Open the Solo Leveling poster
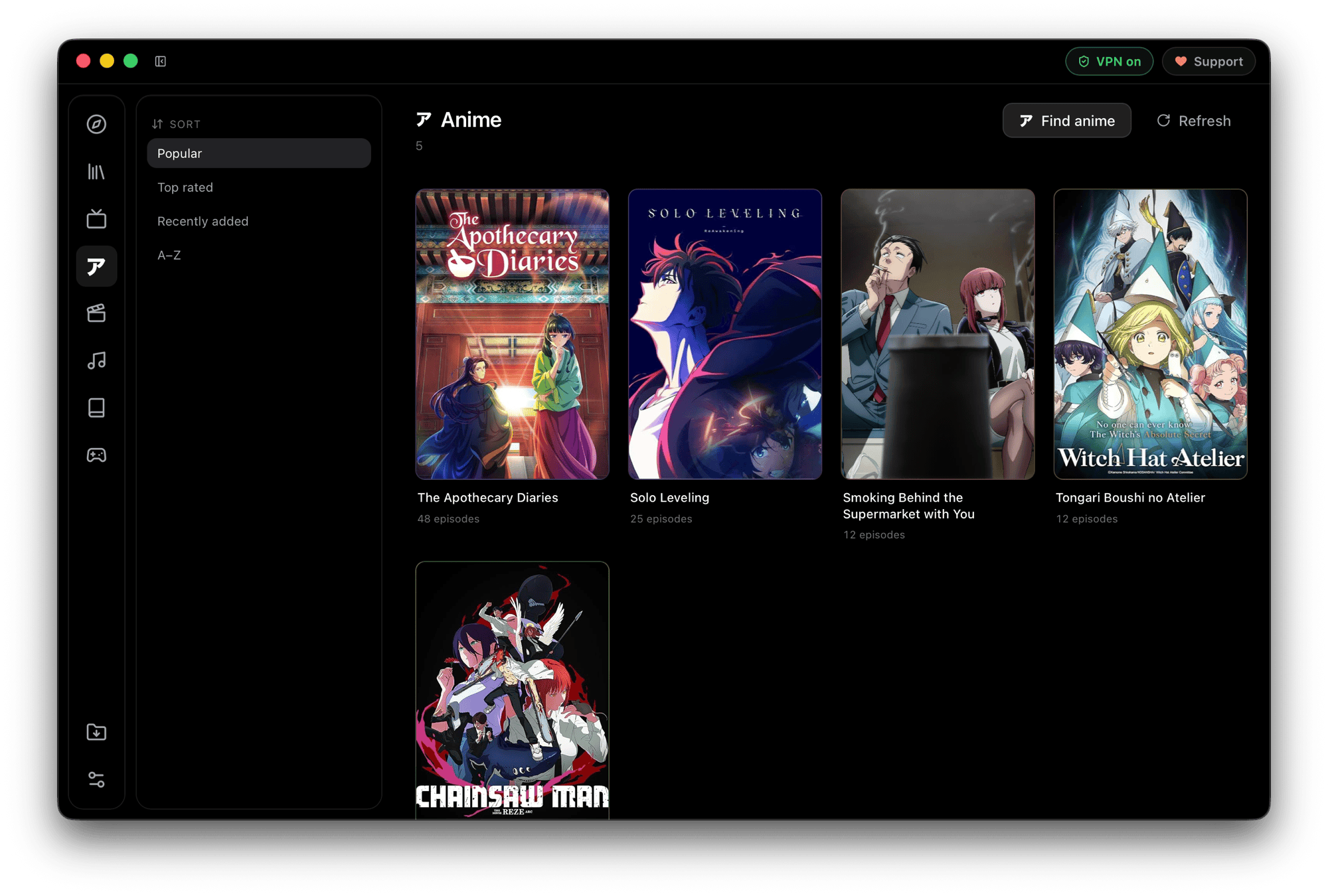The image size is (1328, 896). [725, 334]
